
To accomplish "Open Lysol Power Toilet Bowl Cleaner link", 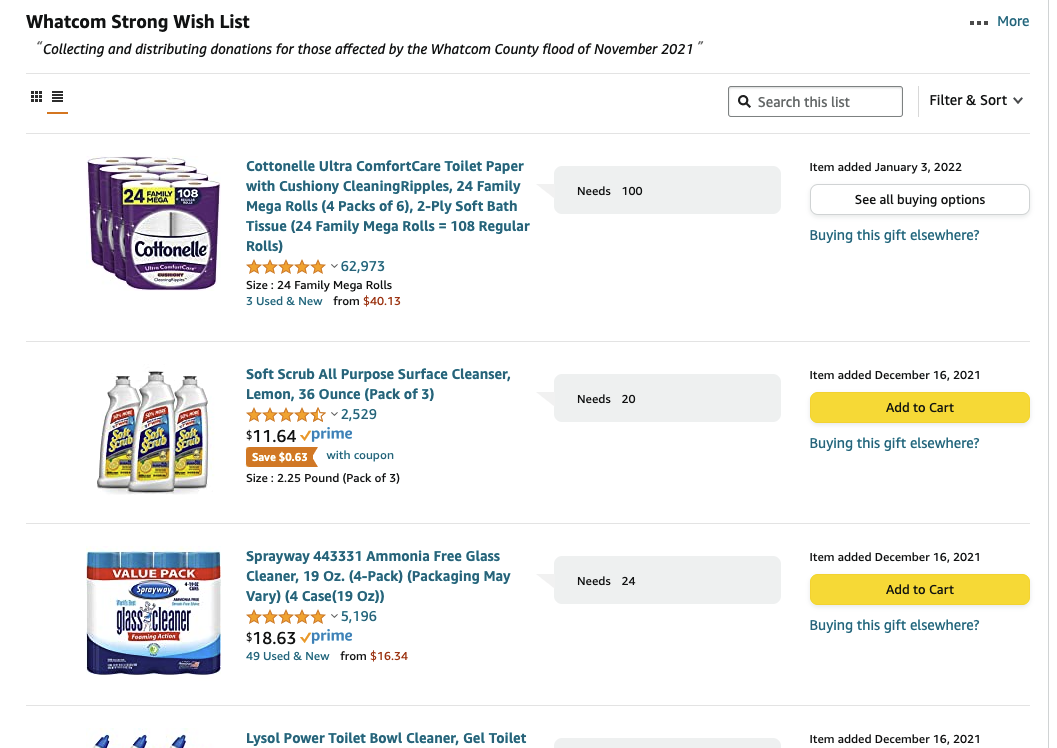I will (386, 738).
